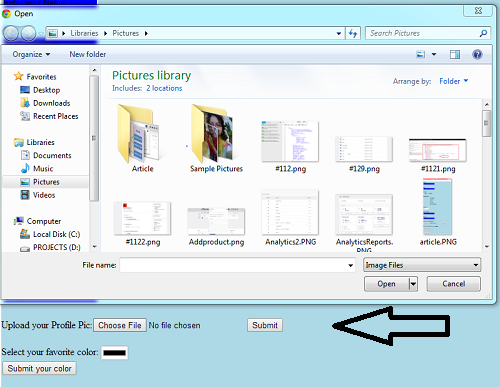
Task: Select the #1122.png thumbnail
Action: tap(142, 218)
